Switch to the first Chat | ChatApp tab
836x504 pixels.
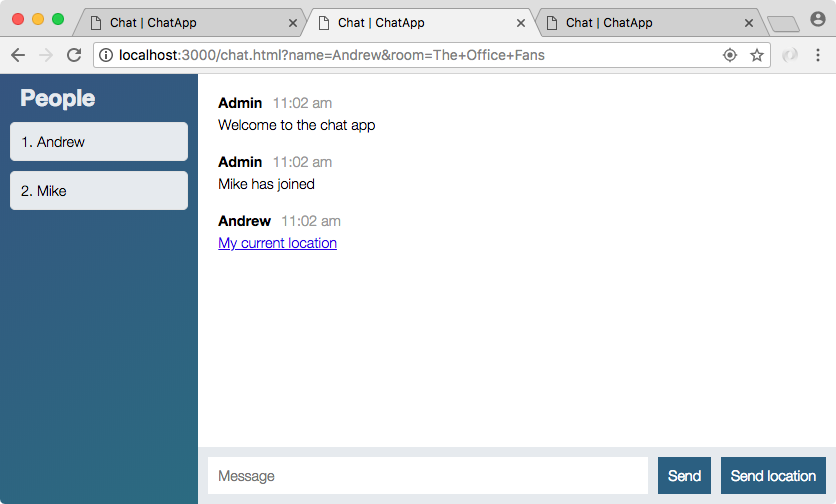(x=189, y=23)
